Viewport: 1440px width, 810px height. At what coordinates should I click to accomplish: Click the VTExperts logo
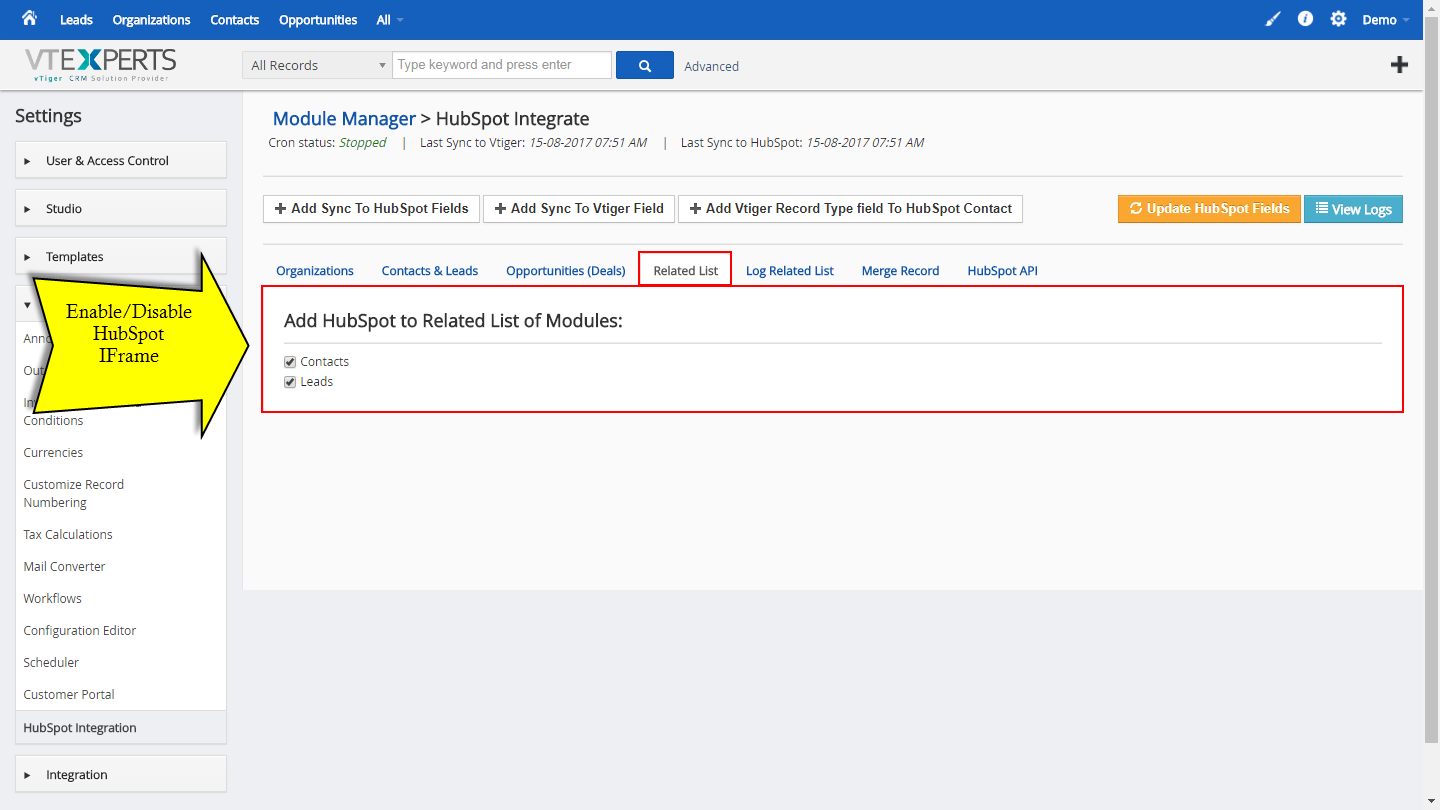pos(101,64)
